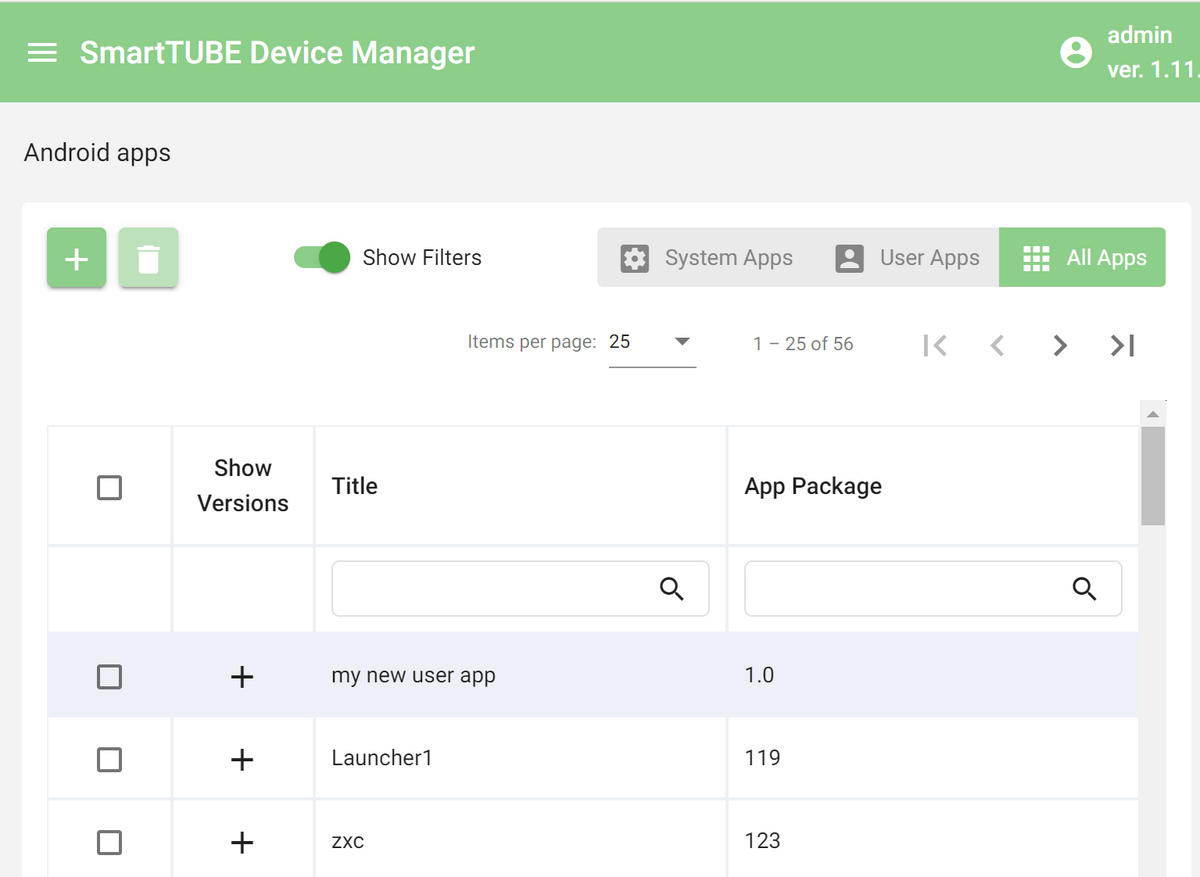Click the scrollbar up arrow
1200x877 pixels.
pyautogui.click(x=1153, y=413)
